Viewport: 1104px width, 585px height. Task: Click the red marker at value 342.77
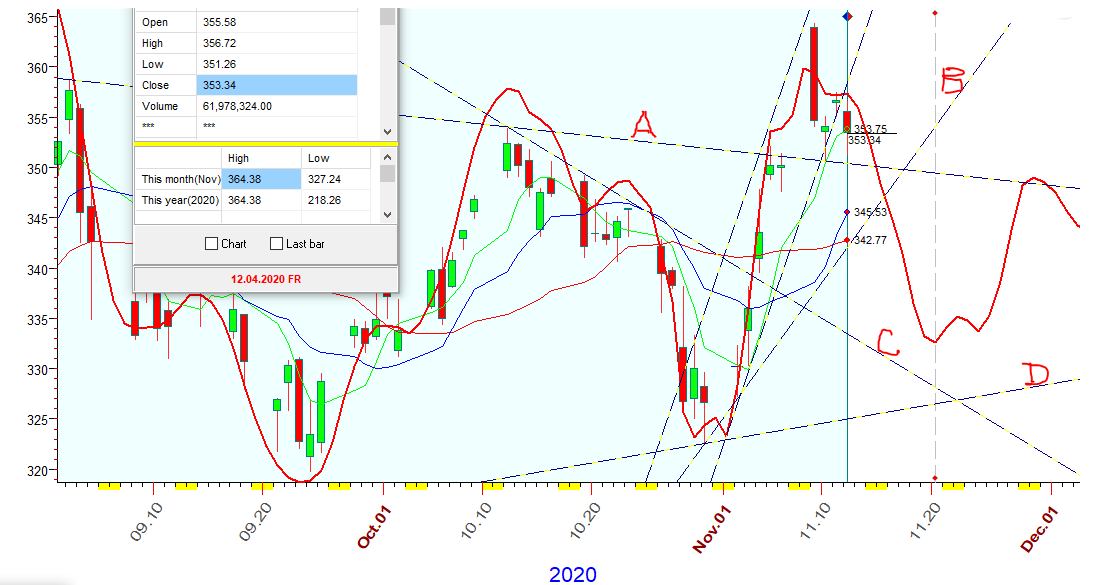point(848,240)
